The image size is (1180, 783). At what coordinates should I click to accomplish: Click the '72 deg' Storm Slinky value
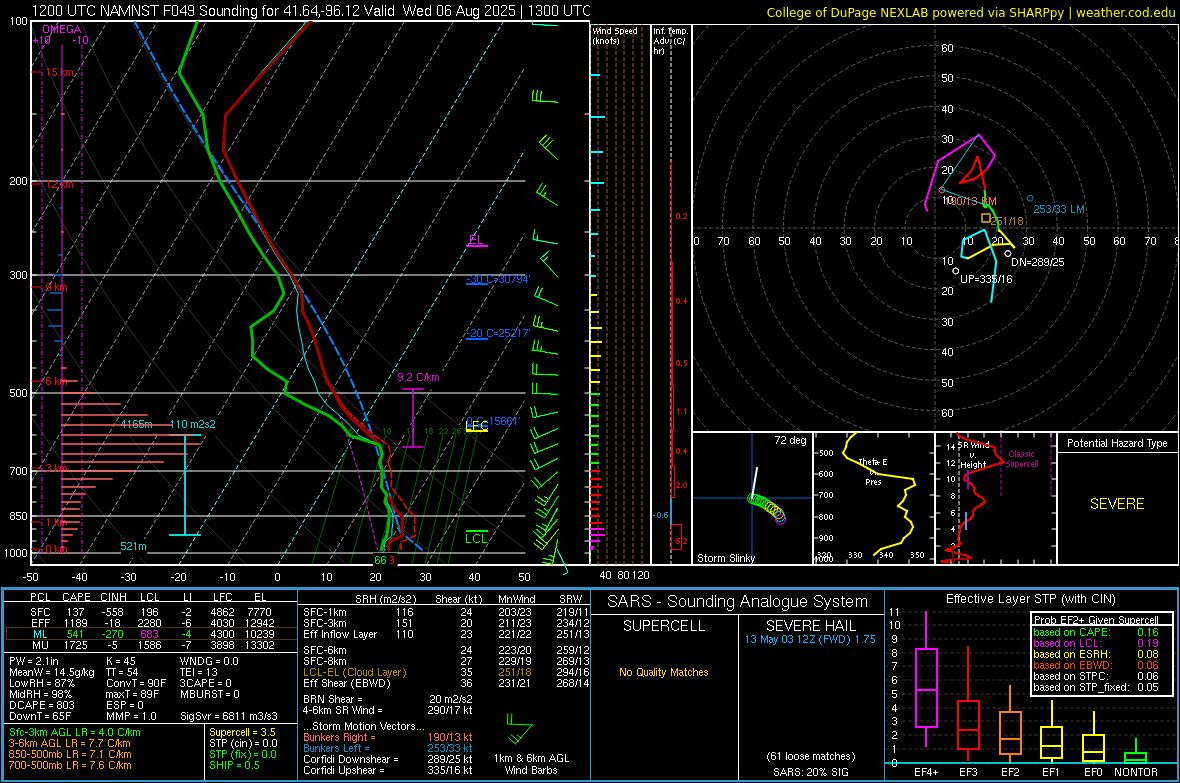(790, 440)
